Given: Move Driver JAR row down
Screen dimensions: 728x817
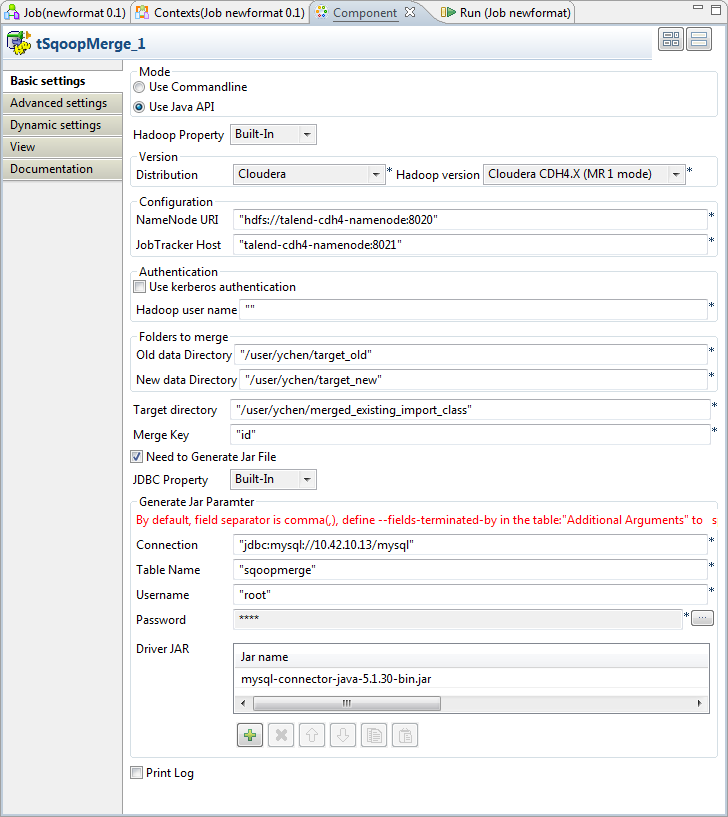Looking at the screenshot, I should click(x=343, y=735).
